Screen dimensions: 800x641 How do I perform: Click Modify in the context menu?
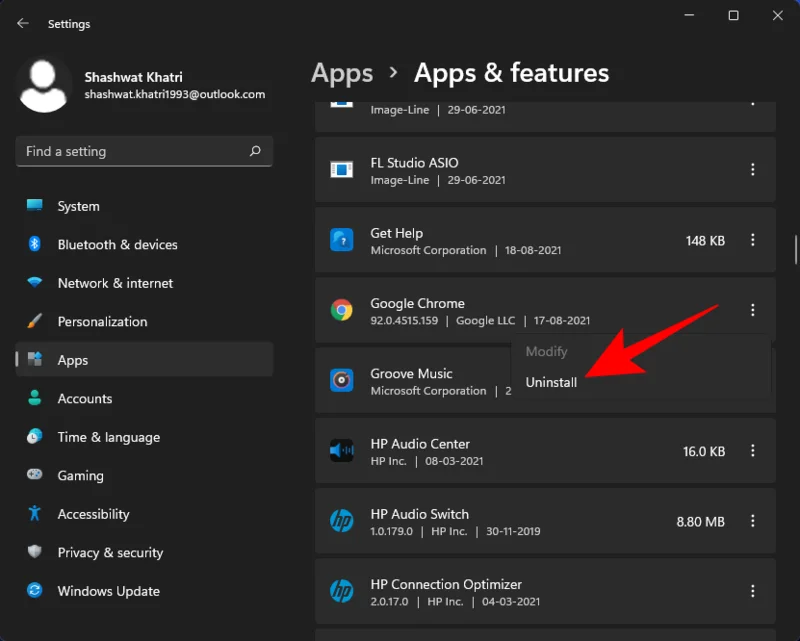tap(546, 351)
